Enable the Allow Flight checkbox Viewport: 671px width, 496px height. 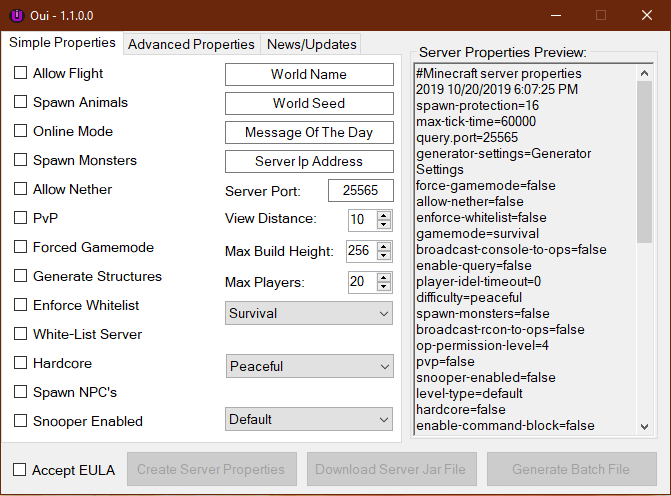click(20, 73)
